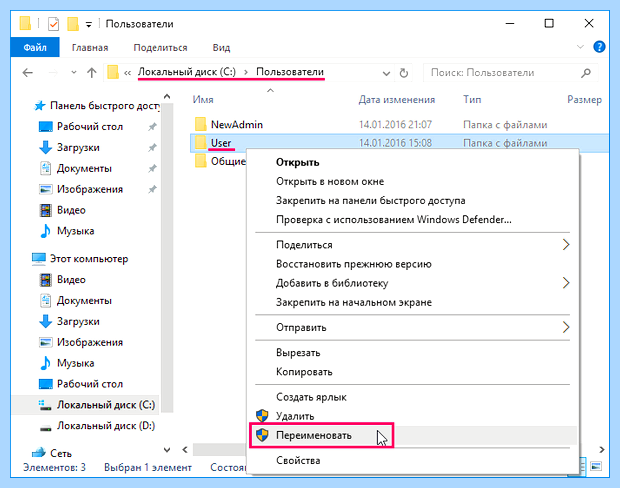This screenshot has width=620, height=488.
Task: Open the Файл tab
Action: click(35, 47)
